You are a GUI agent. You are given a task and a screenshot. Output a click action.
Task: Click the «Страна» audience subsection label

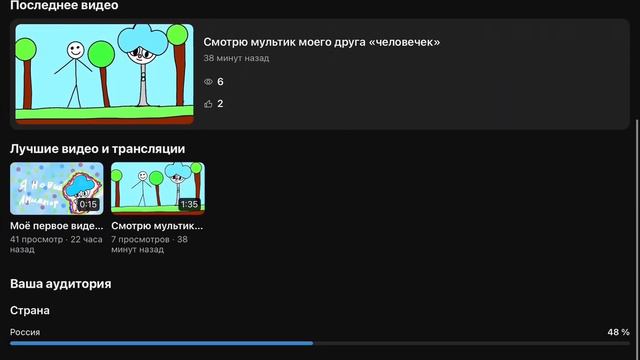(30, 311)
